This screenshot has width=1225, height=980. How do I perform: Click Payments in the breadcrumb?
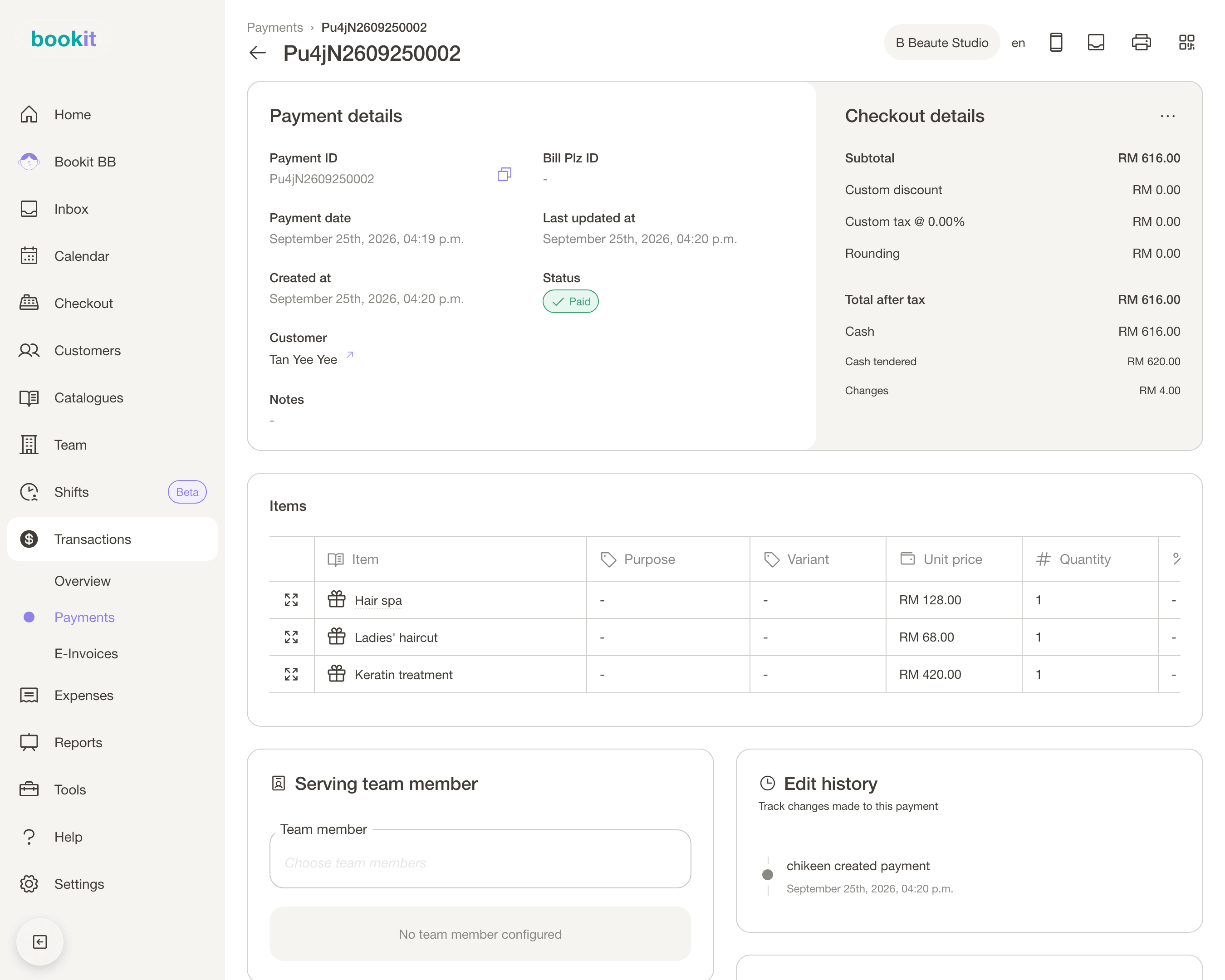[x=274, y=27]
